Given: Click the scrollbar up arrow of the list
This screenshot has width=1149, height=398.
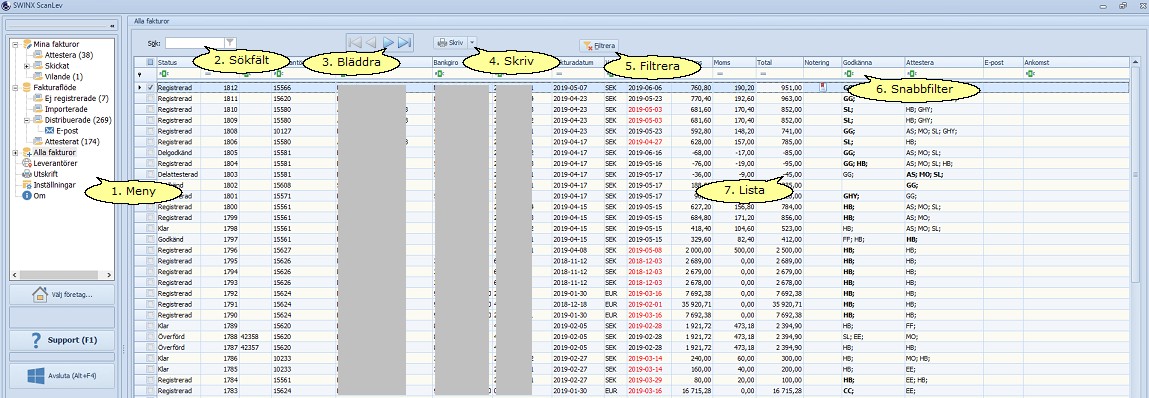Looking at the screenshot, I should coord(1136,63).
